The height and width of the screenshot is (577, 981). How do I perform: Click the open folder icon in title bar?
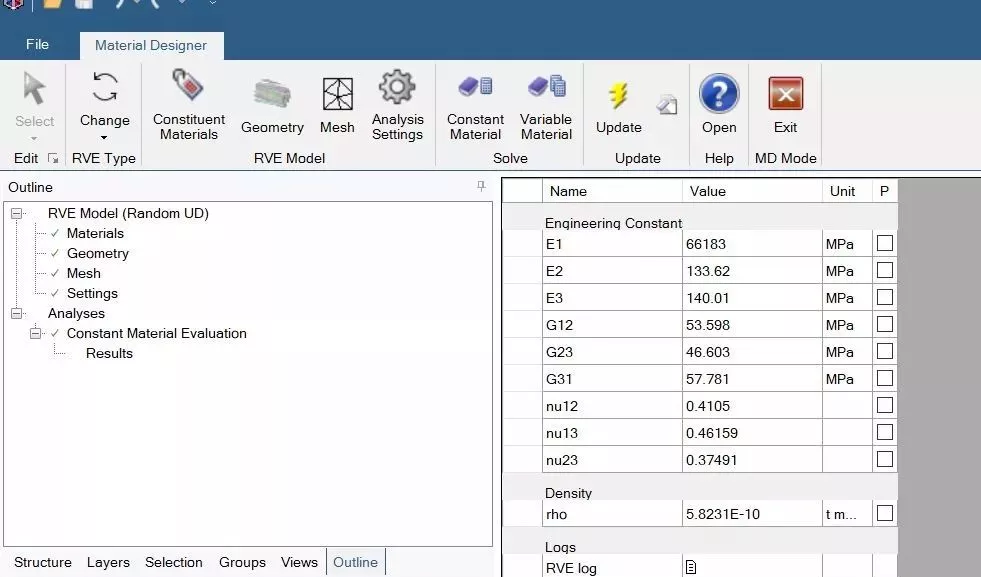(53, 4)
